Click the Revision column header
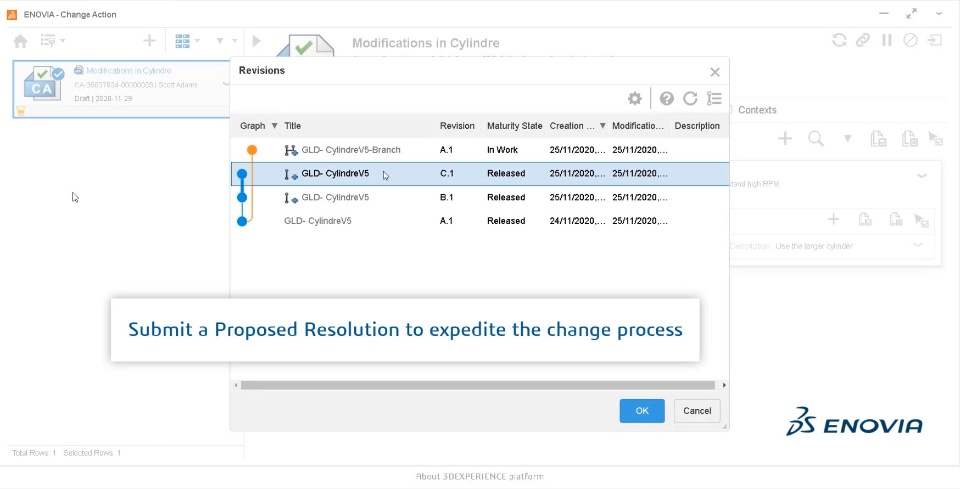Screen dimensions: 960x489 point(457,126)
